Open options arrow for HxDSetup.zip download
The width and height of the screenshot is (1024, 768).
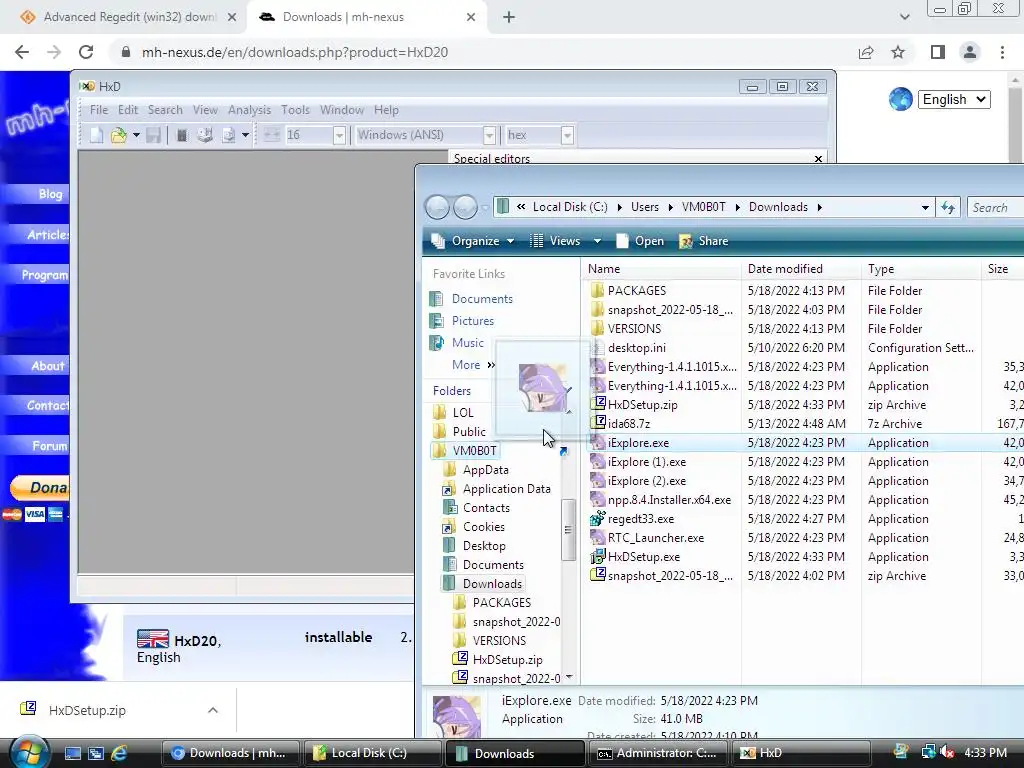[212, 710]
